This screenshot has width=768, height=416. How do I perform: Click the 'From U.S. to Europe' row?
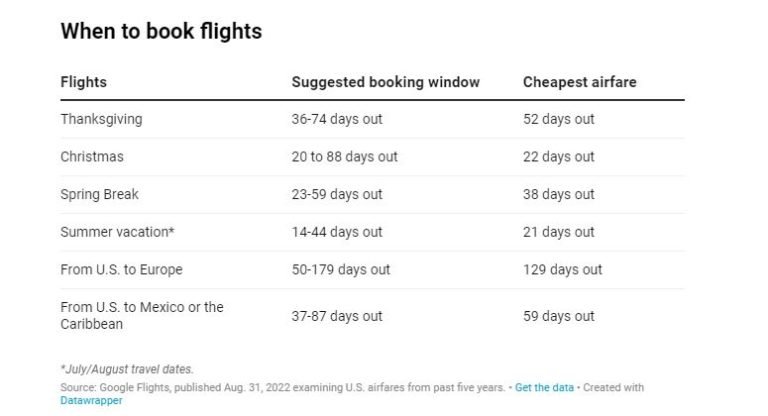(121, 270)
